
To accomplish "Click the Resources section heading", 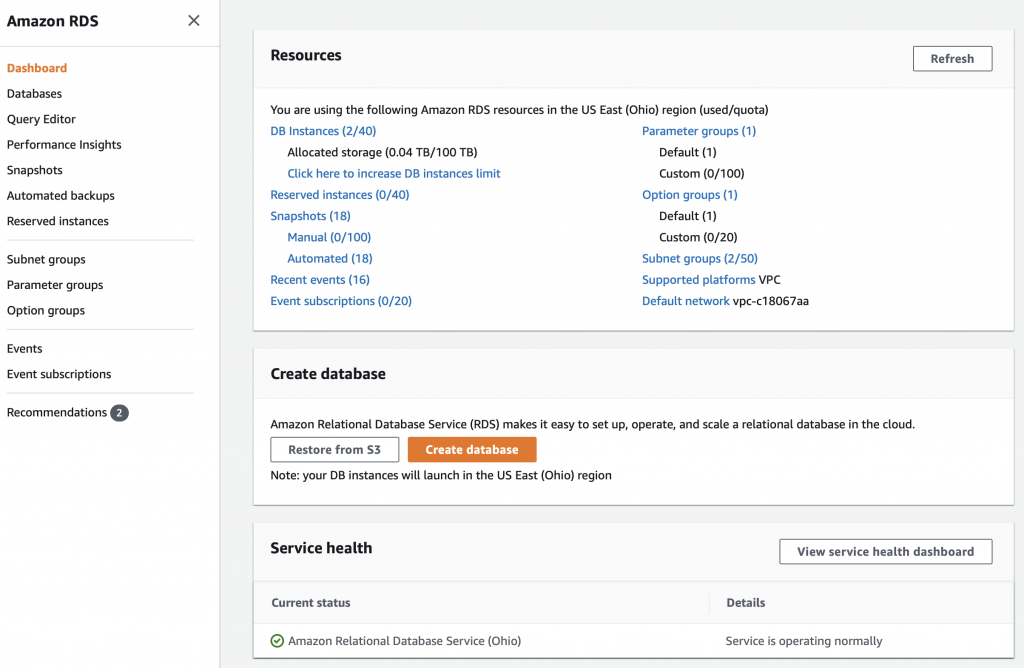I will (x=306, y=56).
